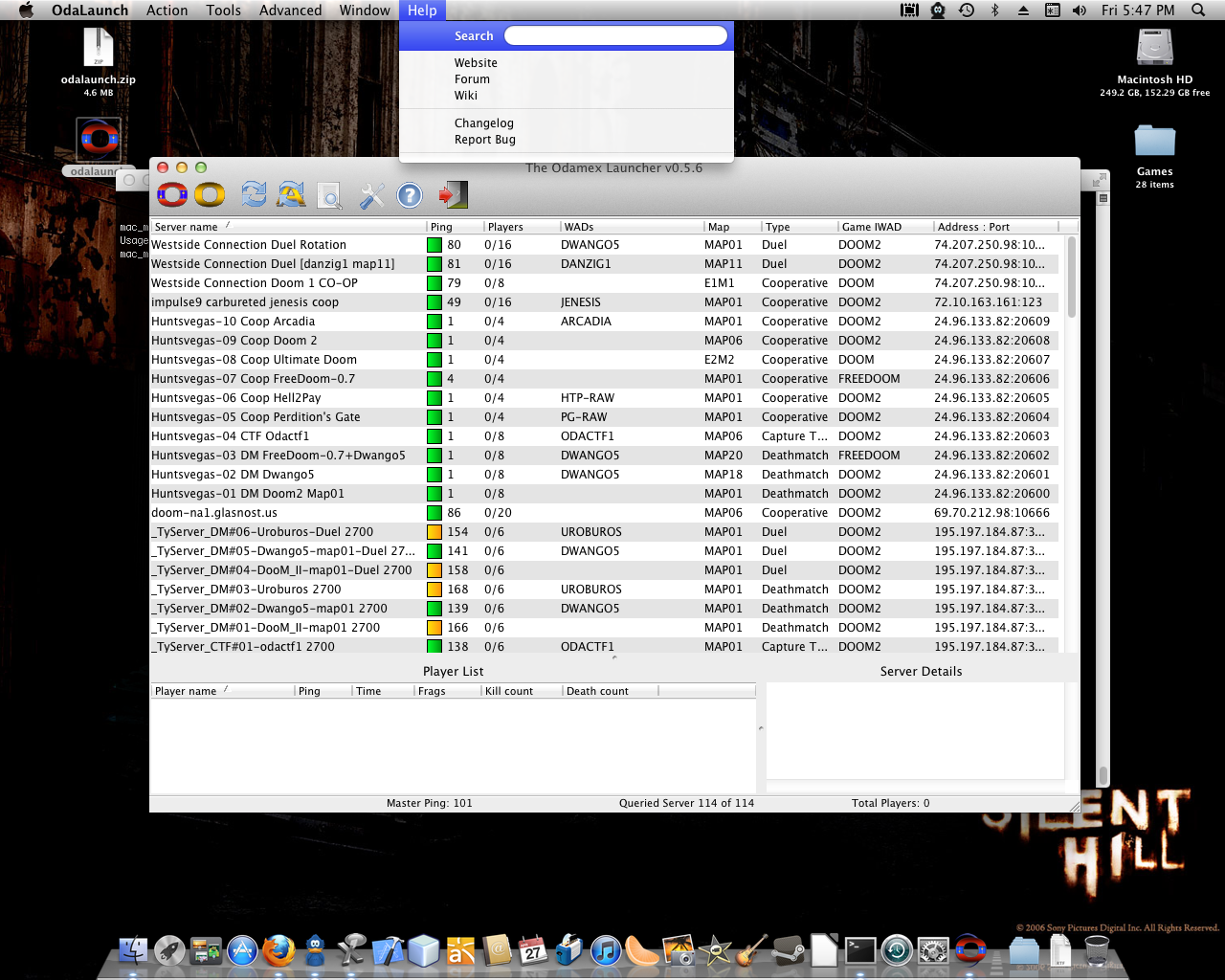Open the Advanced menu in menu bar

(290, 11)
